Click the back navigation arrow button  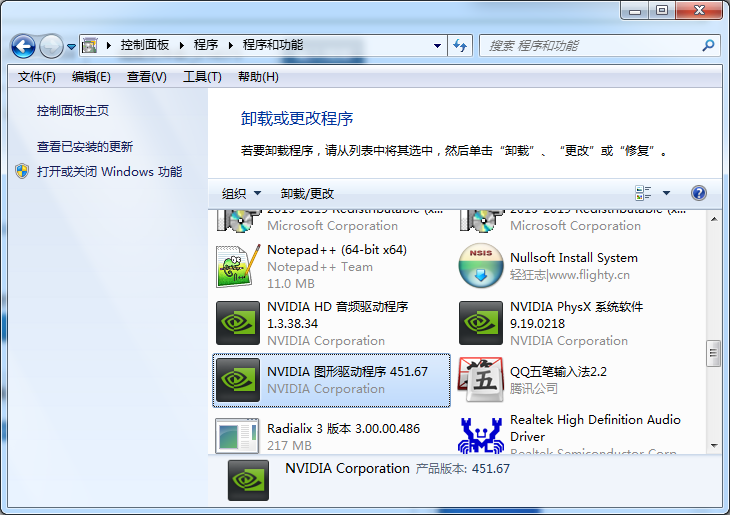(24, 45)
